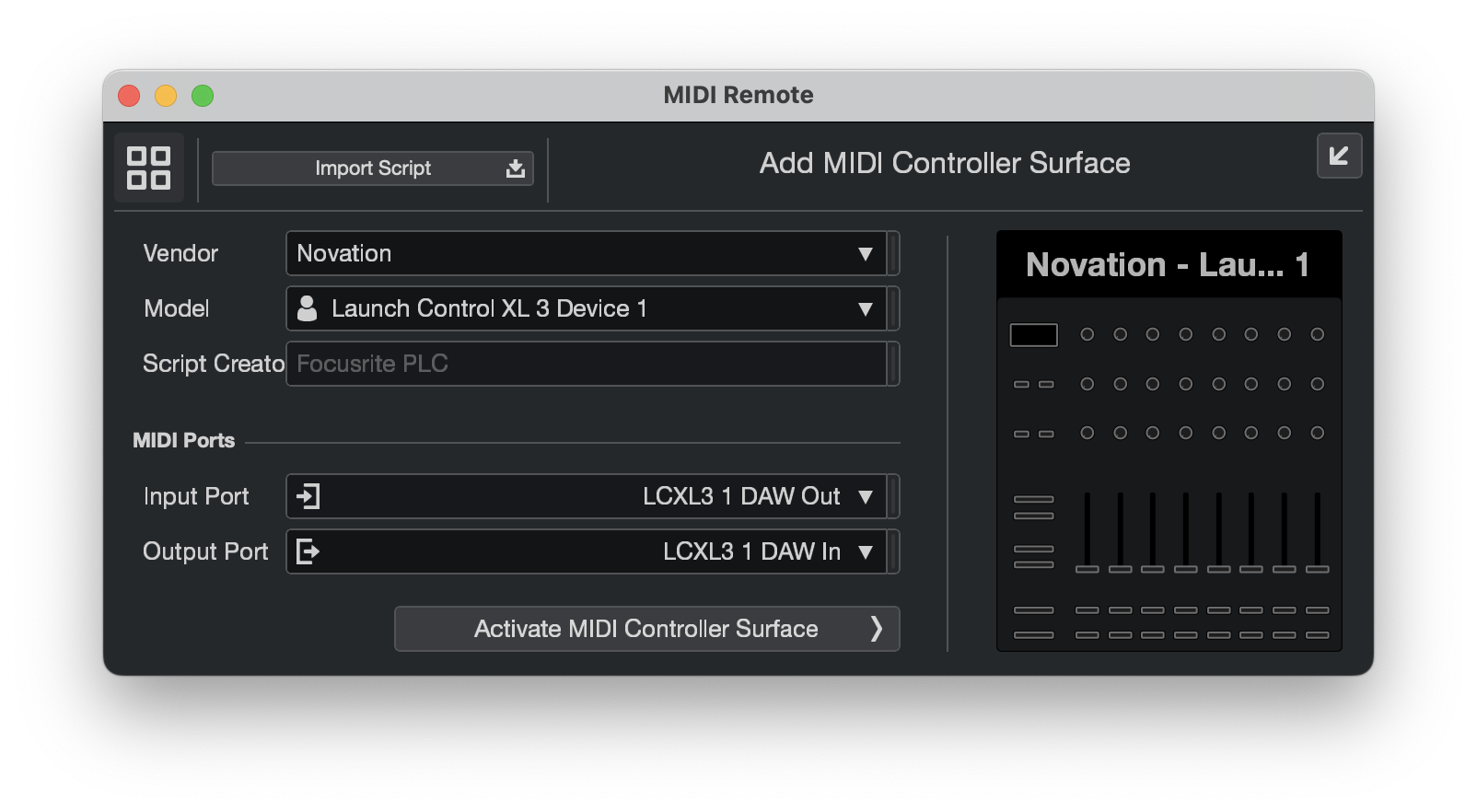Image resolution: width=1477 pixels, height=812 pixels.
Task: Click the Vendor label
Action: pos(180,253)
